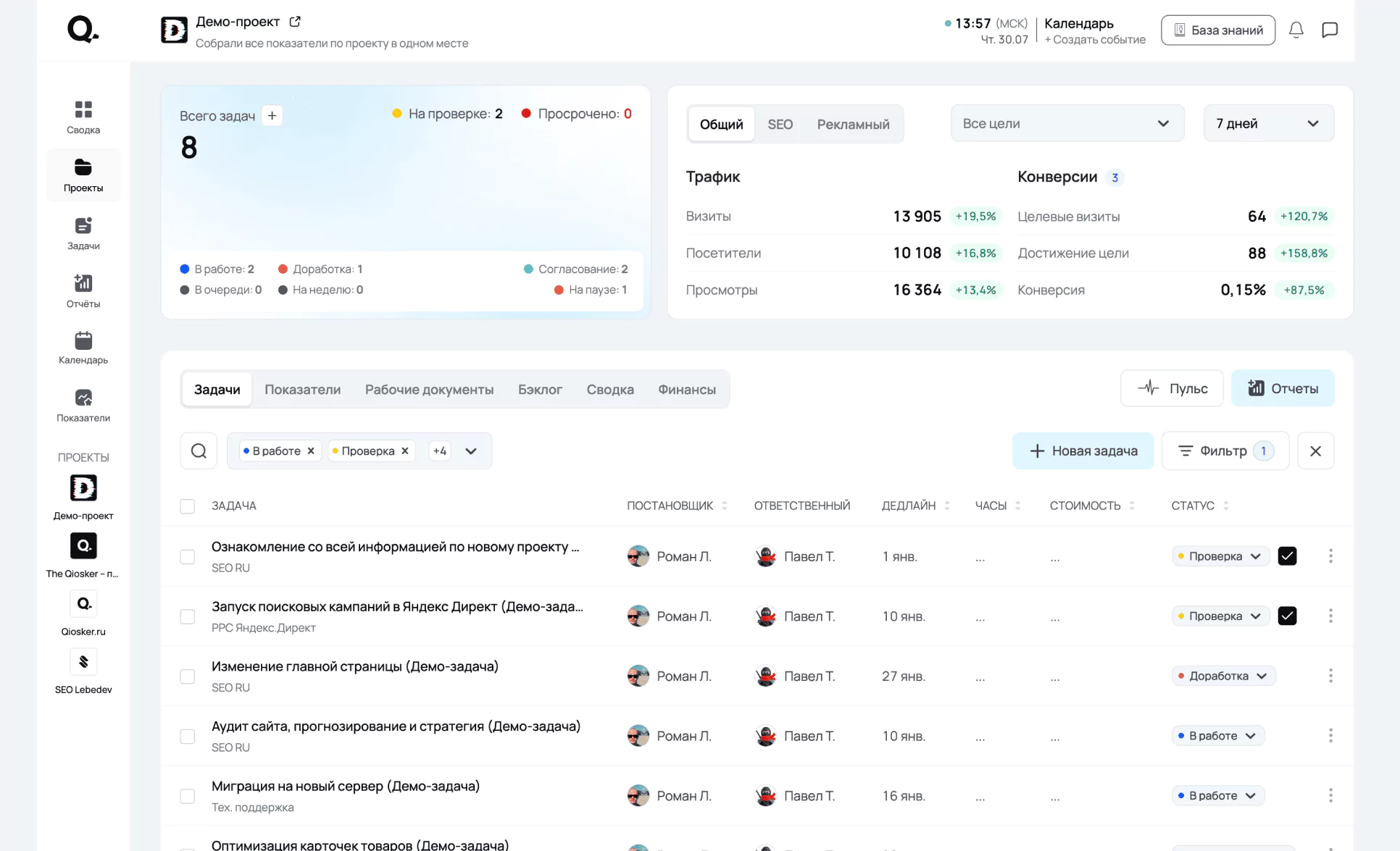
Task: Open more options for Аудит сайта row
Action: point(1330,736)
